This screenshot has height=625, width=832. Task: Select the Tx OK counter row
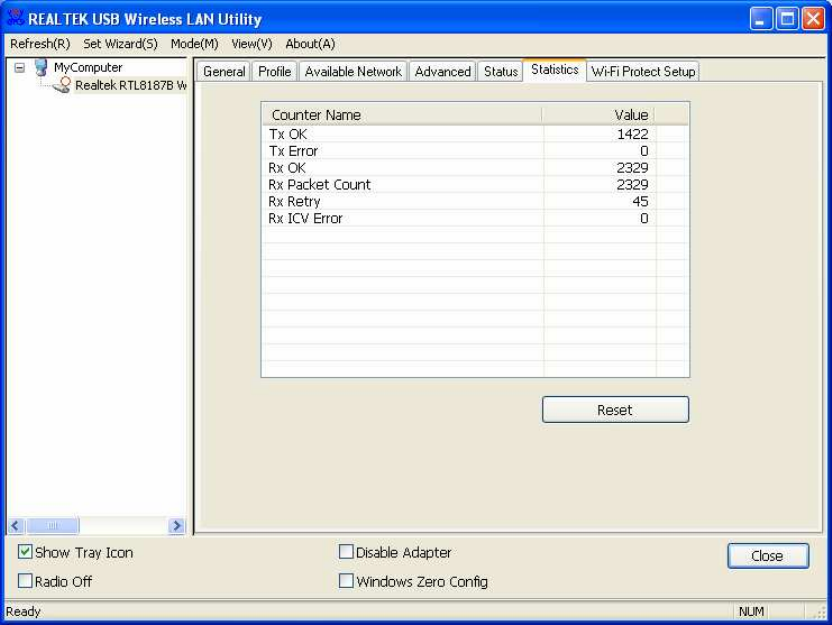(475, 134)
